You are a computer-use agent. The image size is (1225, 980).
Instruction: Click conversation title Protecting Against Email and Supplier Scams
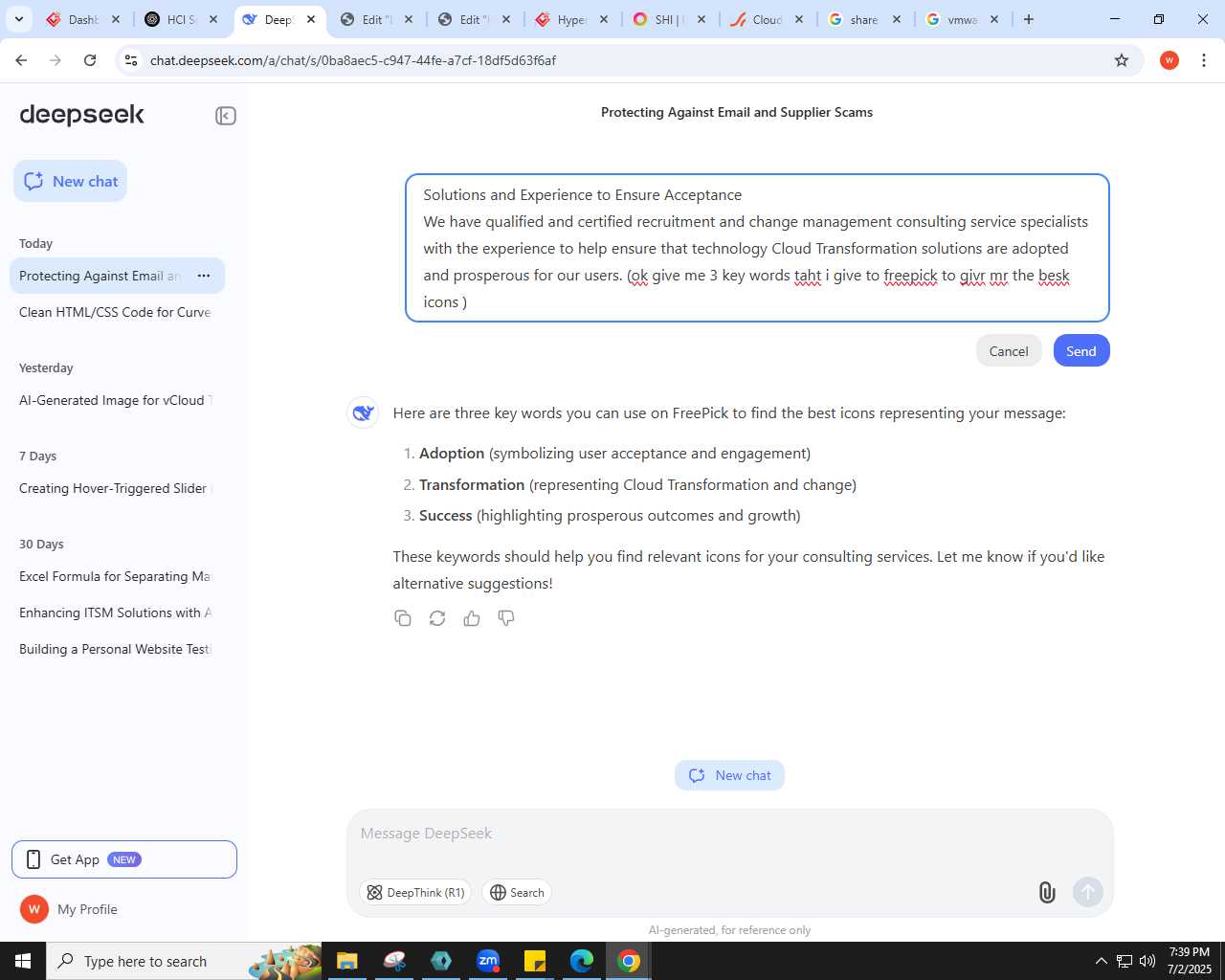point(736,112)
